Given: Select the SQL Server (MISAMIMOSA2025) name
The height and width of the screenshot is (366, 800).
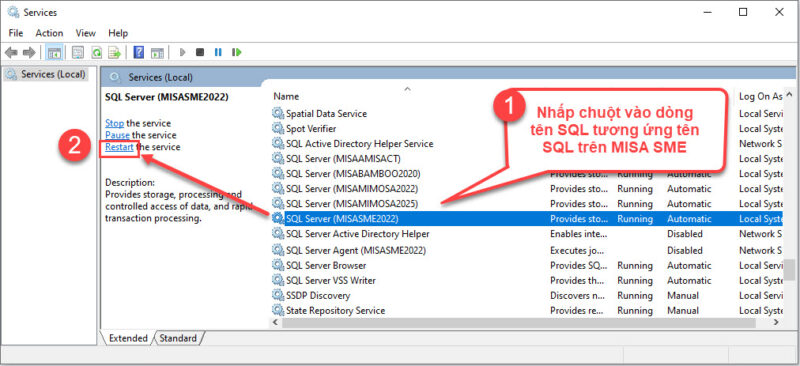Looking at the screenshot, I should coord(352,204).
